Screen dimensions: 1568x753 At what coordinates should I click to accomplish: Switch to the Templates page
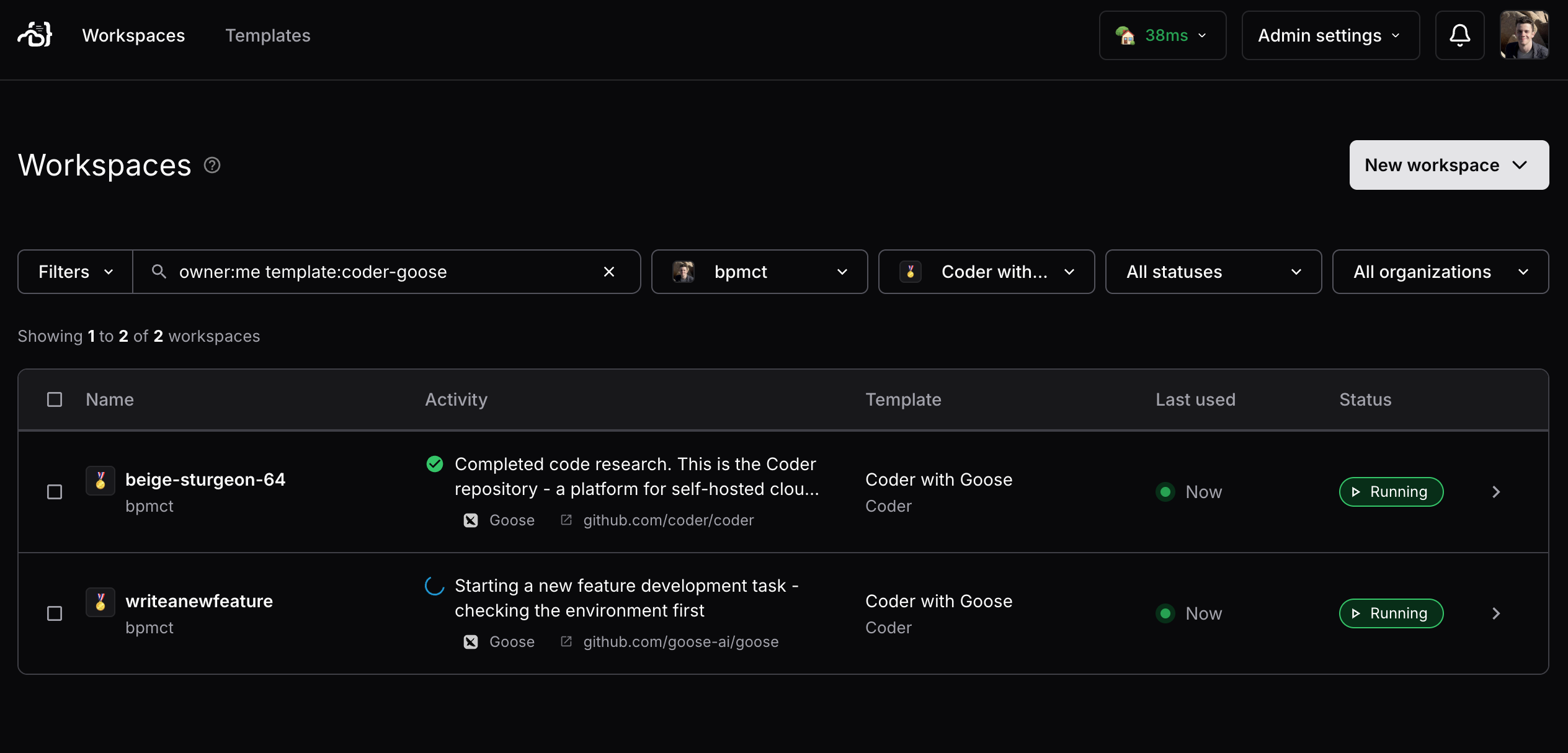268,35
